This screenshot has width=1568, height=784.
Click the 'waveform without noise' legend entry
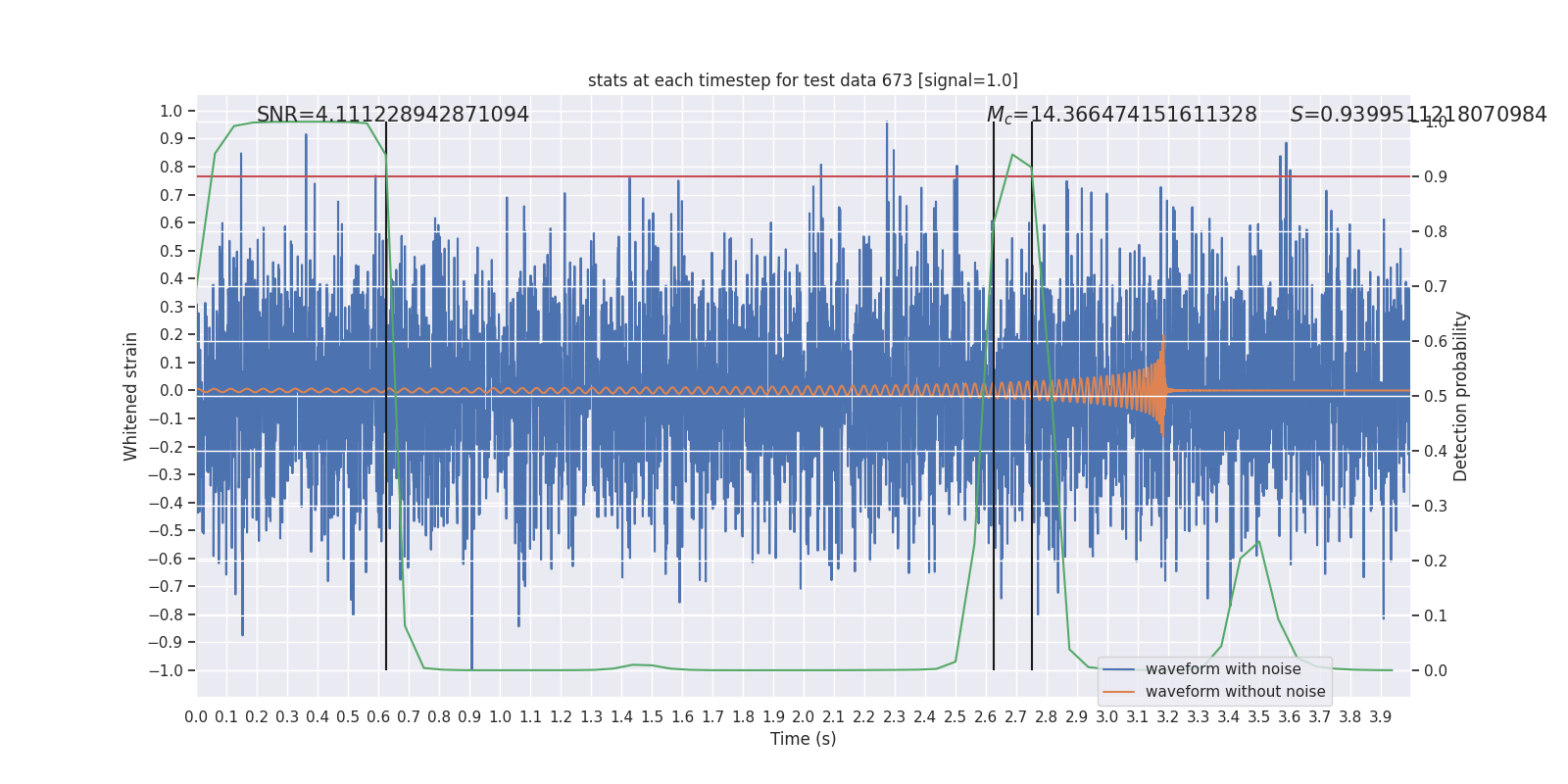(1235, 692)
